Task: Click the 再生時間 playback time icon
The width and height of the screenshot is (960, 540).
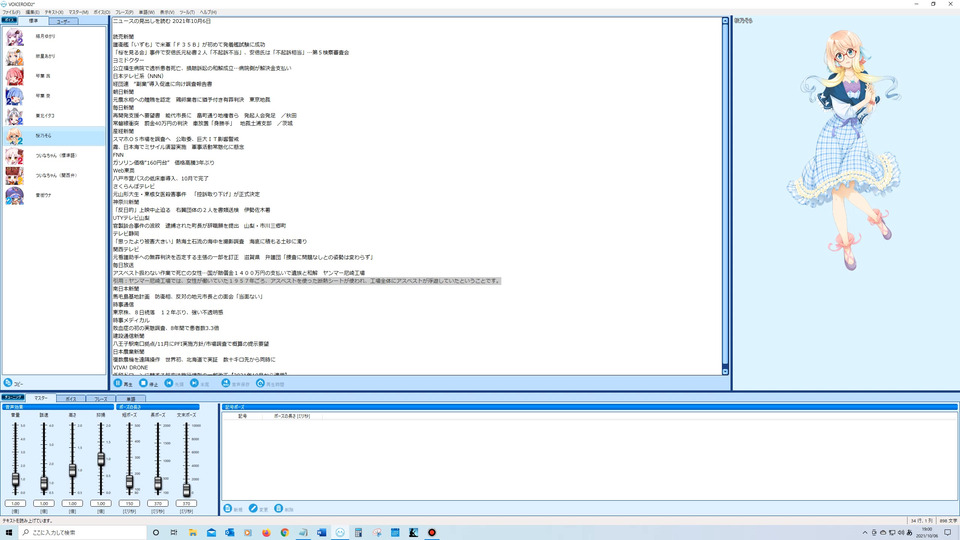Action: click(x=260, y=383)
